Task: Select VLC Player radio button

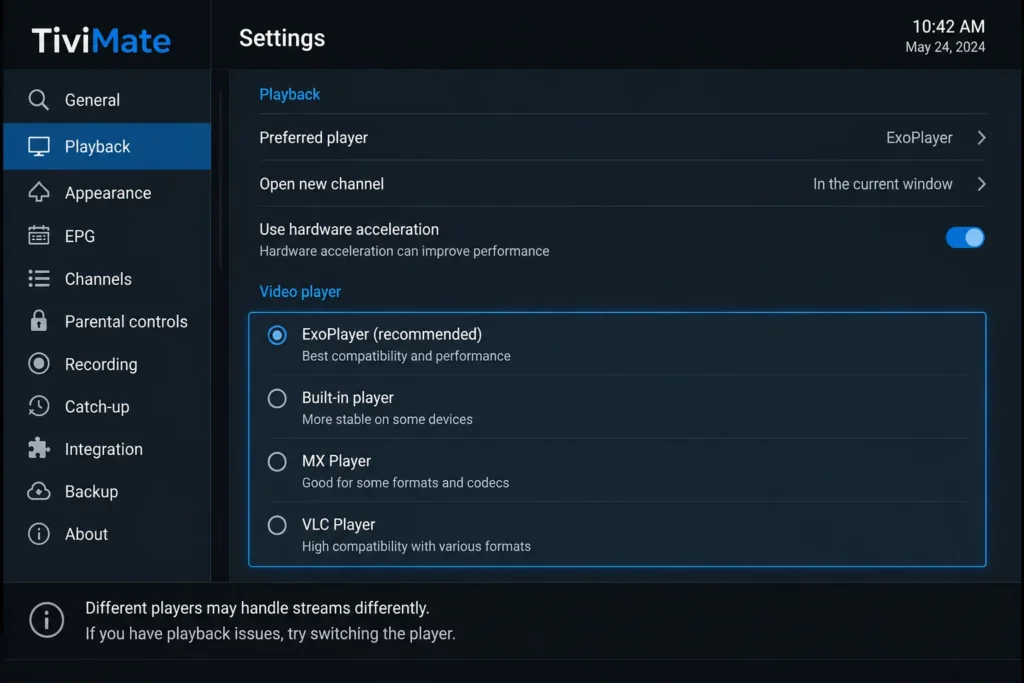Action: click(x=277, y=525)
